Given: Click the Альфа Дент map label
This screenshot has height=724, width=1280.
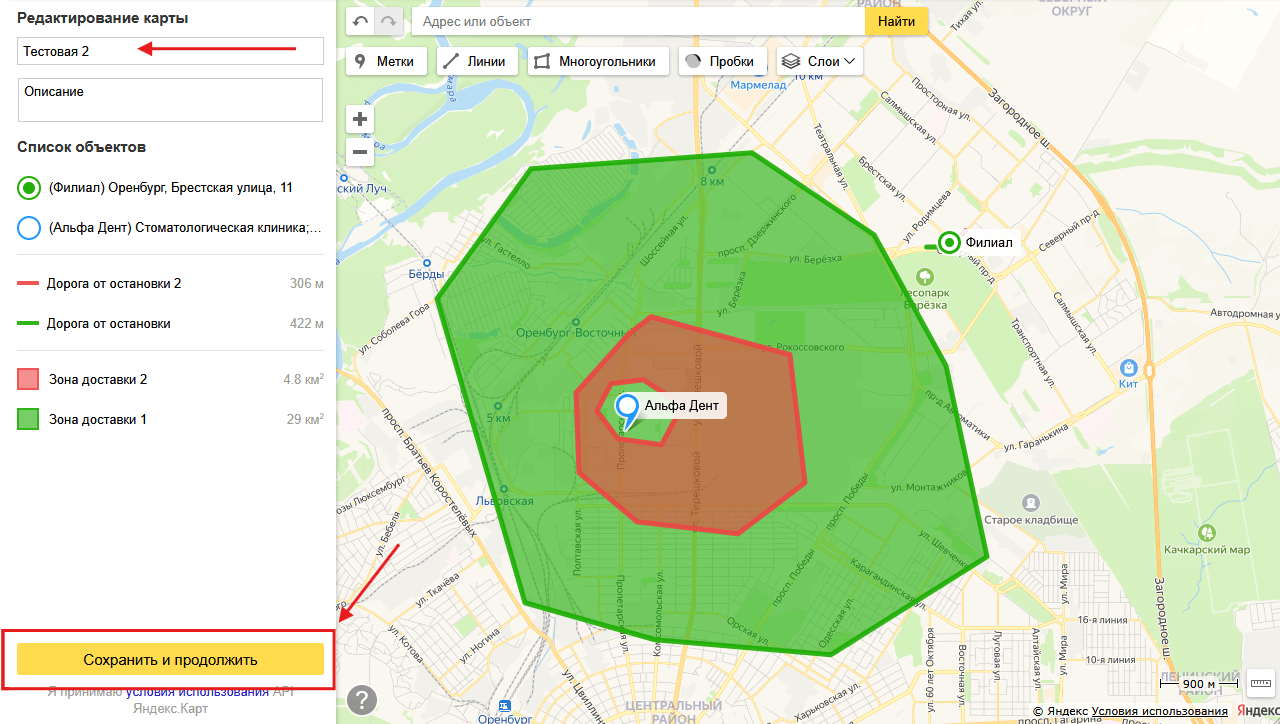Looking at the screenshot, I should coord(681,406).
